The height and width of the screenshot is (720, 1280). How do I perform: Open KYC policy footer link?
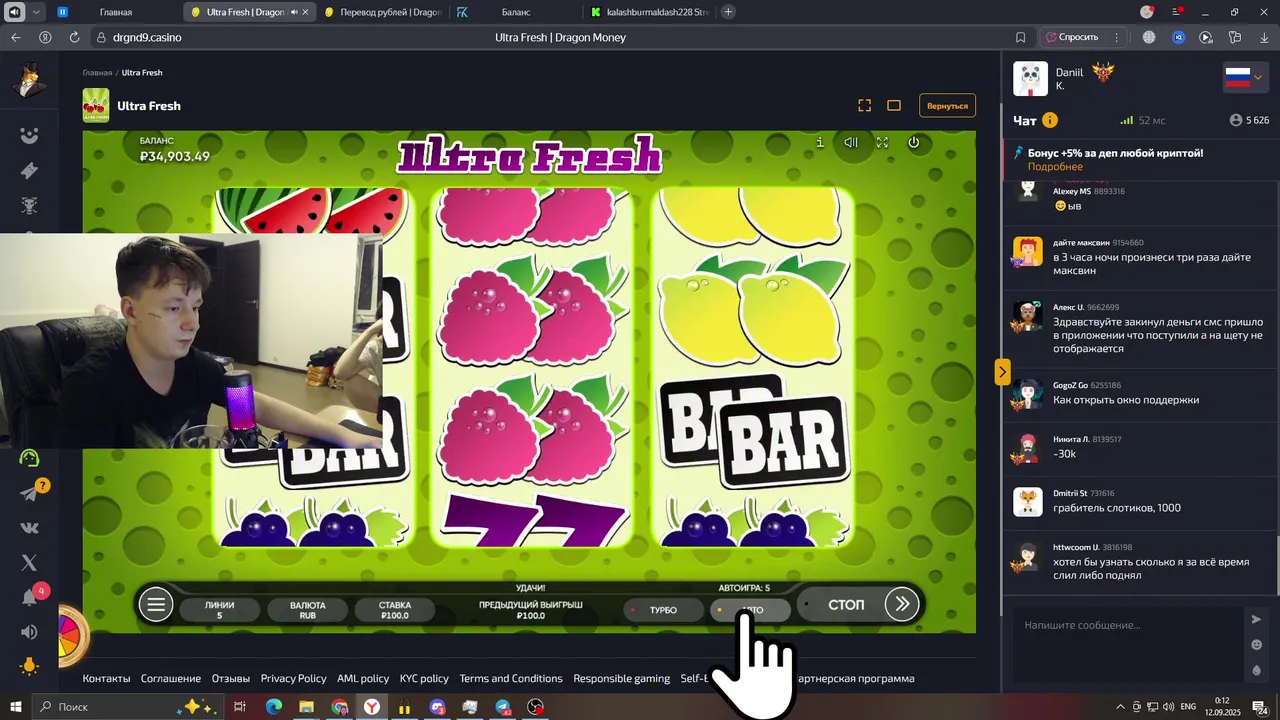(424, 678)
